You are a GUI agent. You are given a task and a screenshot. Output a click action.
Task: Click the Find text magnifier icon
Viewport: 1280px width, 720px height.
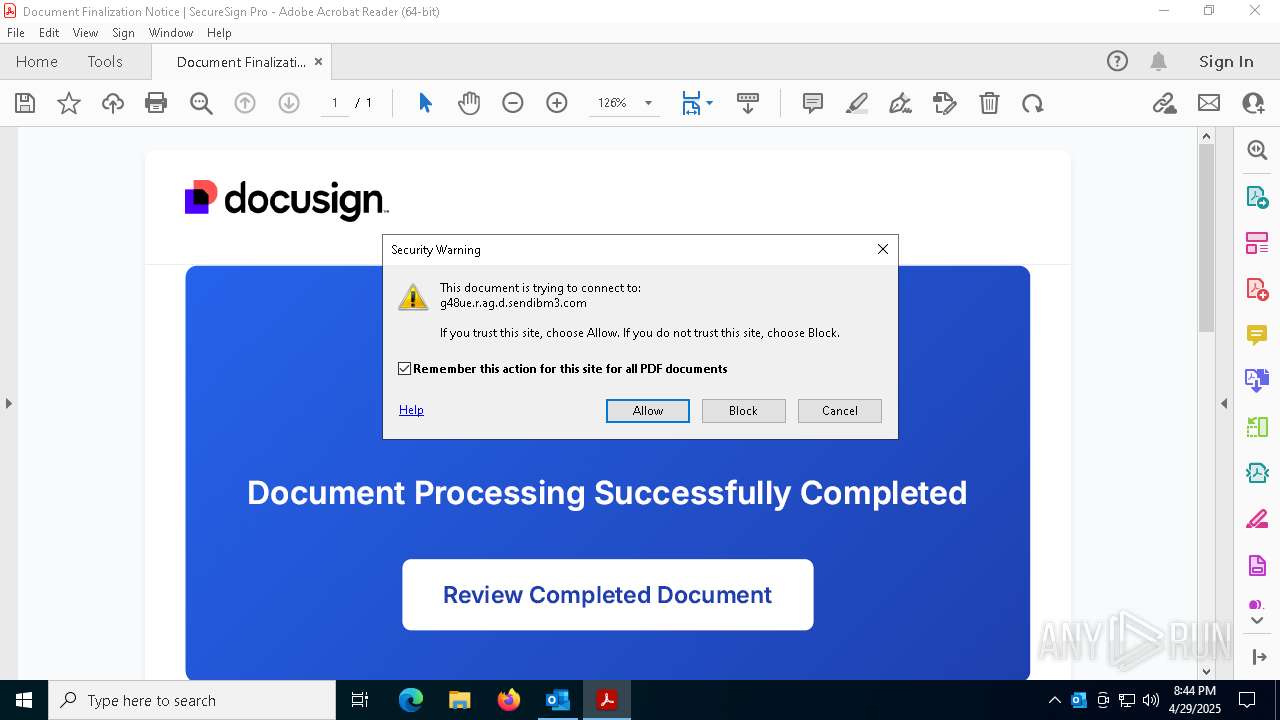(201, 103)
